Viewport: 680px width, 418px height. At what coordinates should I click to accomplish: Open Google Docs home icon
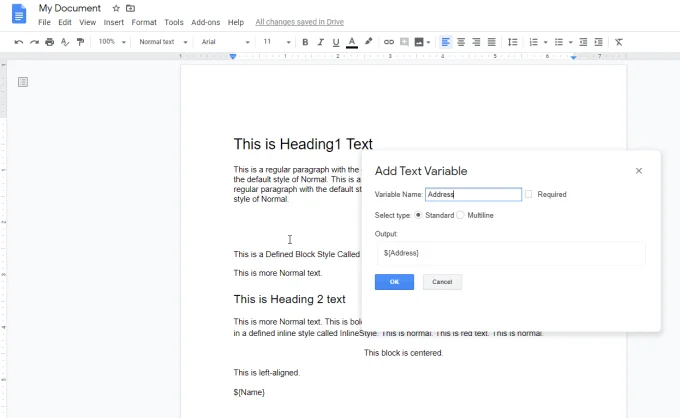point(19,14)
